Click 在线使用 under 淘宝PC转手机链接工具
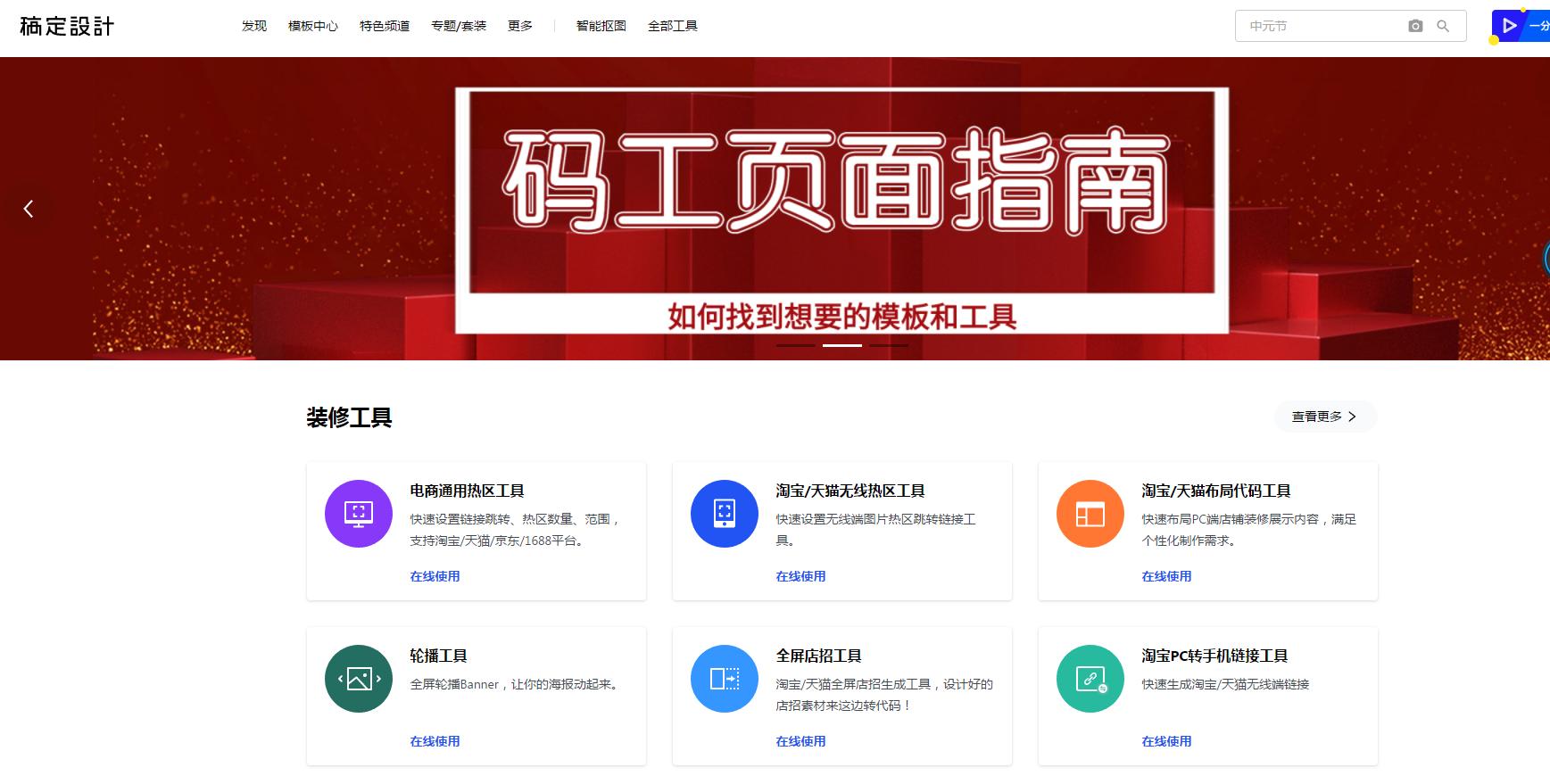The height and width of the screenshot is (784, 1550). point(1166,741)
